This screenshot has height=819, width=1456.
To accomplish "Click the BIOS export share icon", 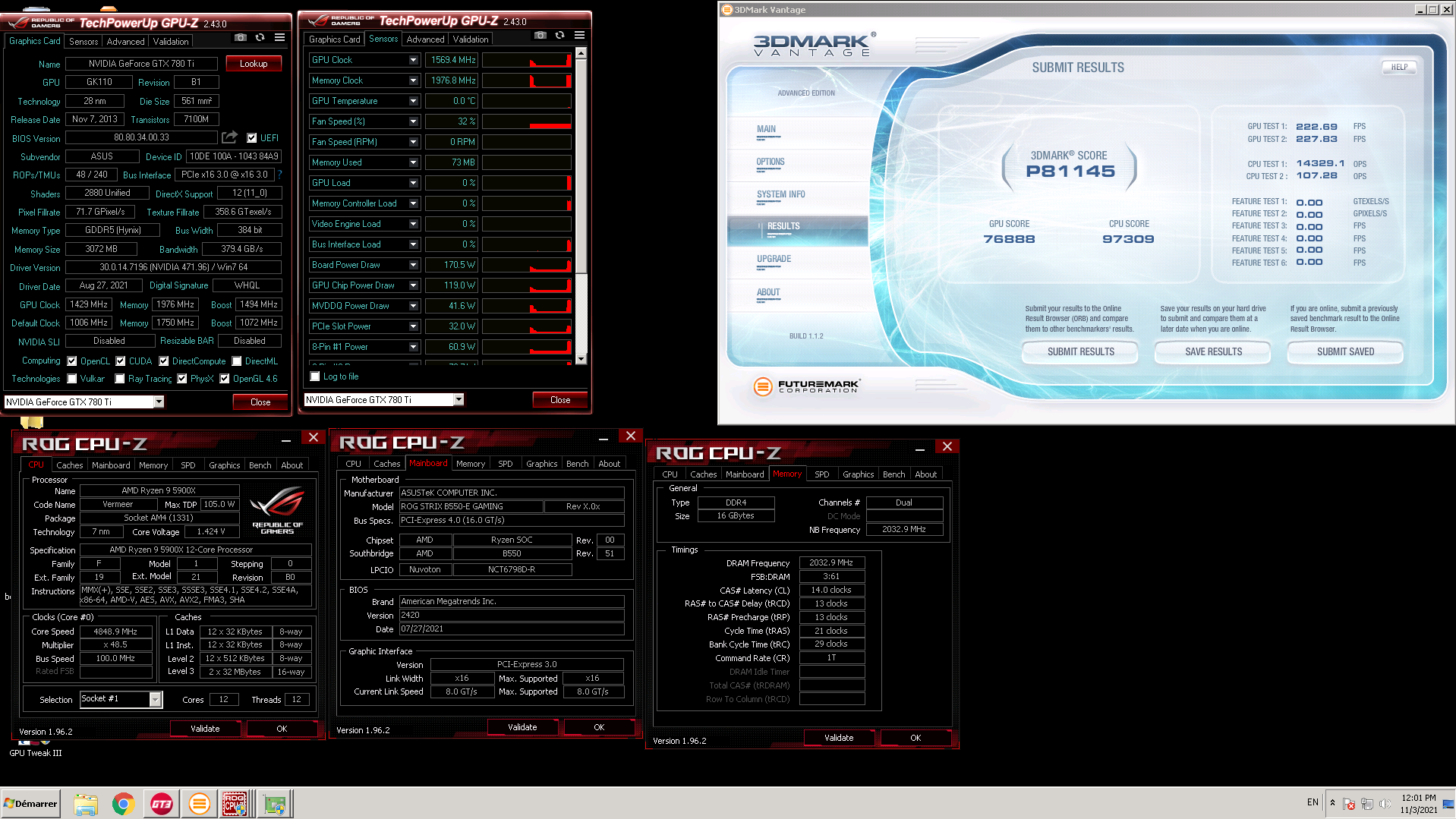I will (x=229, y=137).
